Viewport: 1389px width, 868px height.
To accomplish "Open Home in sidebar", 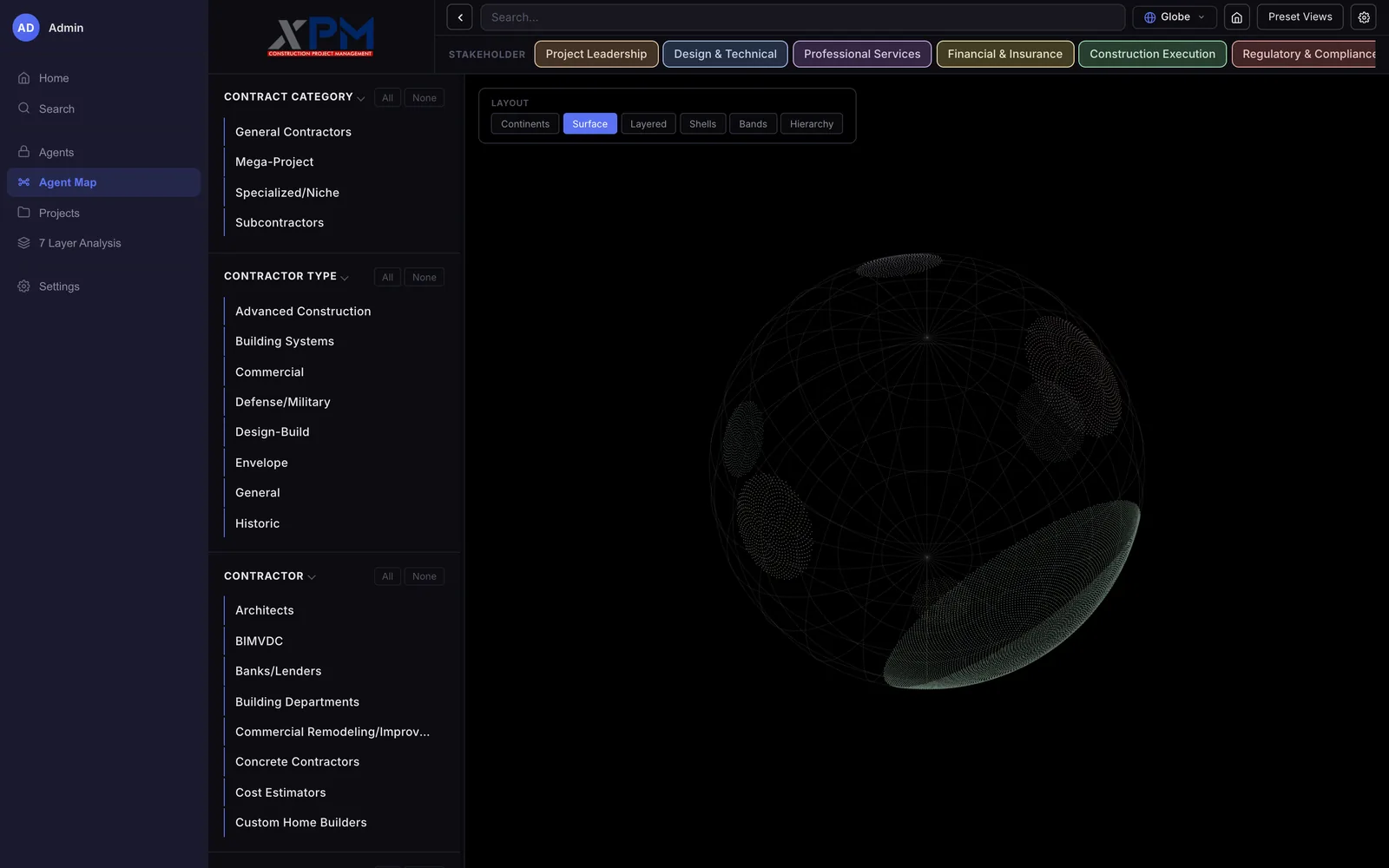I will [x=103, y=78].
